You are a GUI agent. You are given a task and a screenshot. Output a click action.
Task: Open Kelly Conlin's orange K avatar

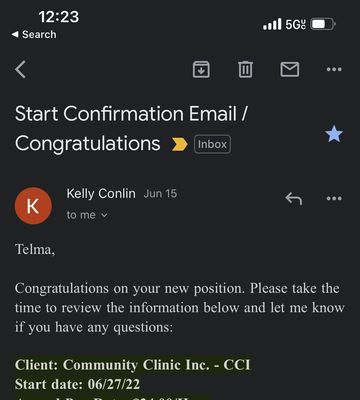(33, 206)
